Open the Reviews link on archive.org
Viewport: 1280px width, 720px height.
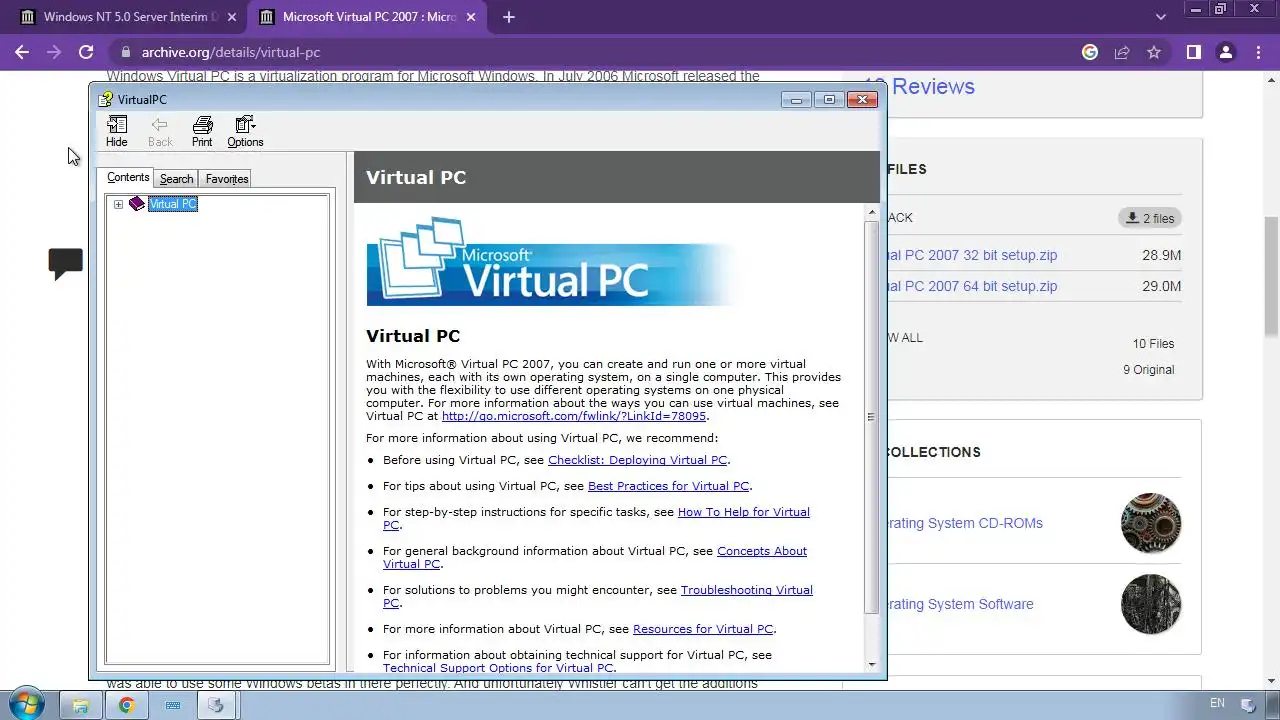pyautogui.click(x=932, y=87)
